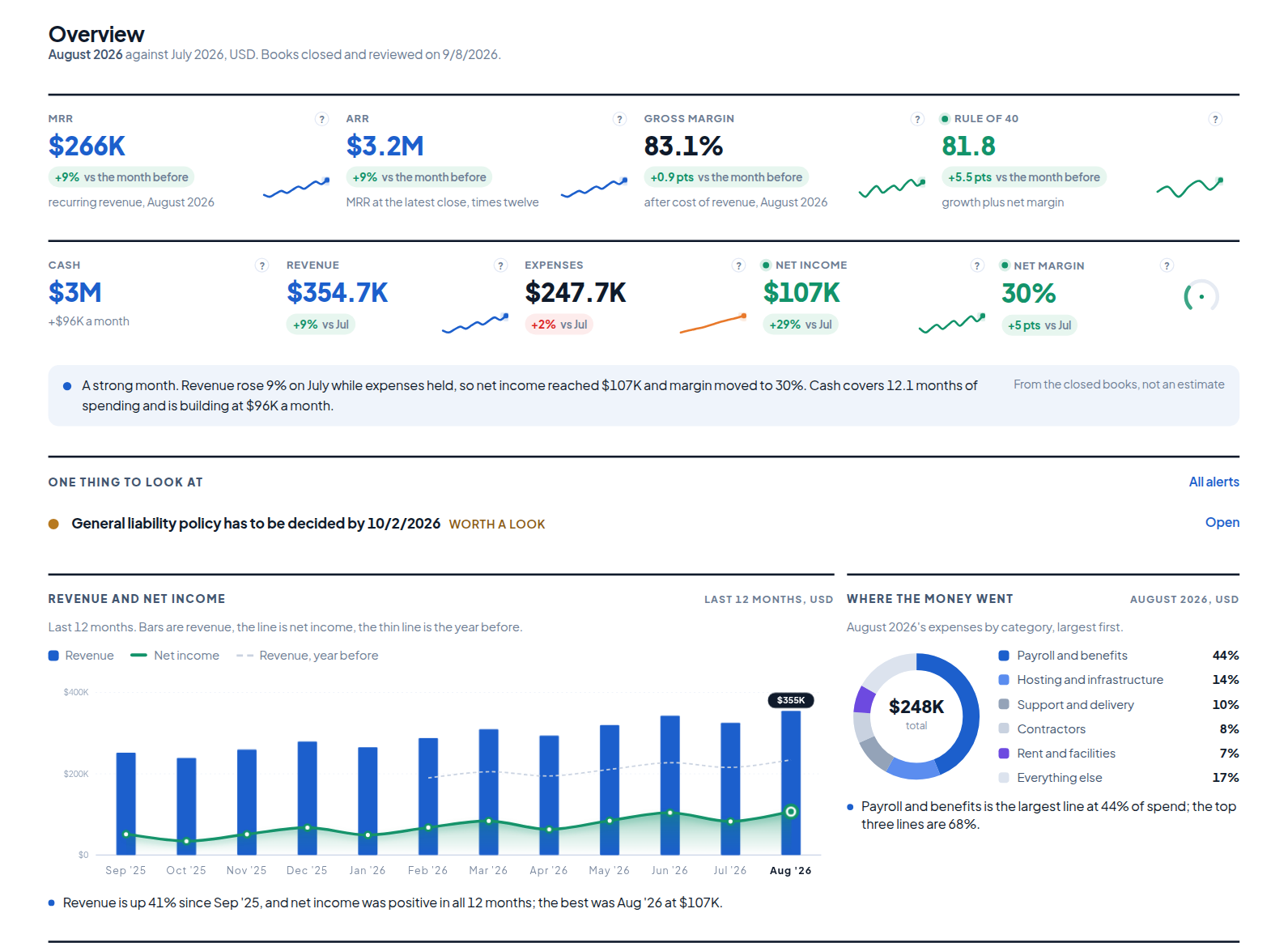The height and width of the screenshot is (947, 1288).
Task: Open the Revenue help question mark
Action: (501, 265)
